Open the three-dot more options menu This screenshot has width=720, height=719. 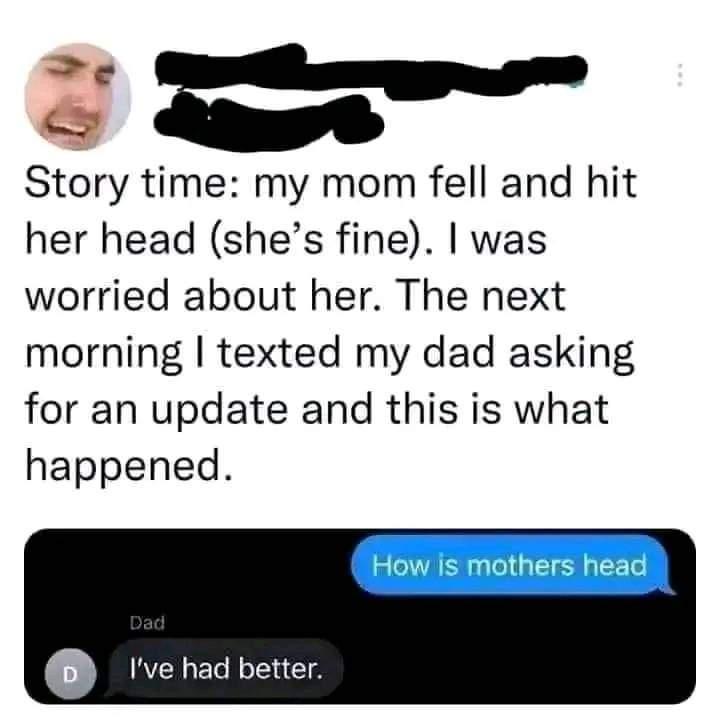(680, 75)
